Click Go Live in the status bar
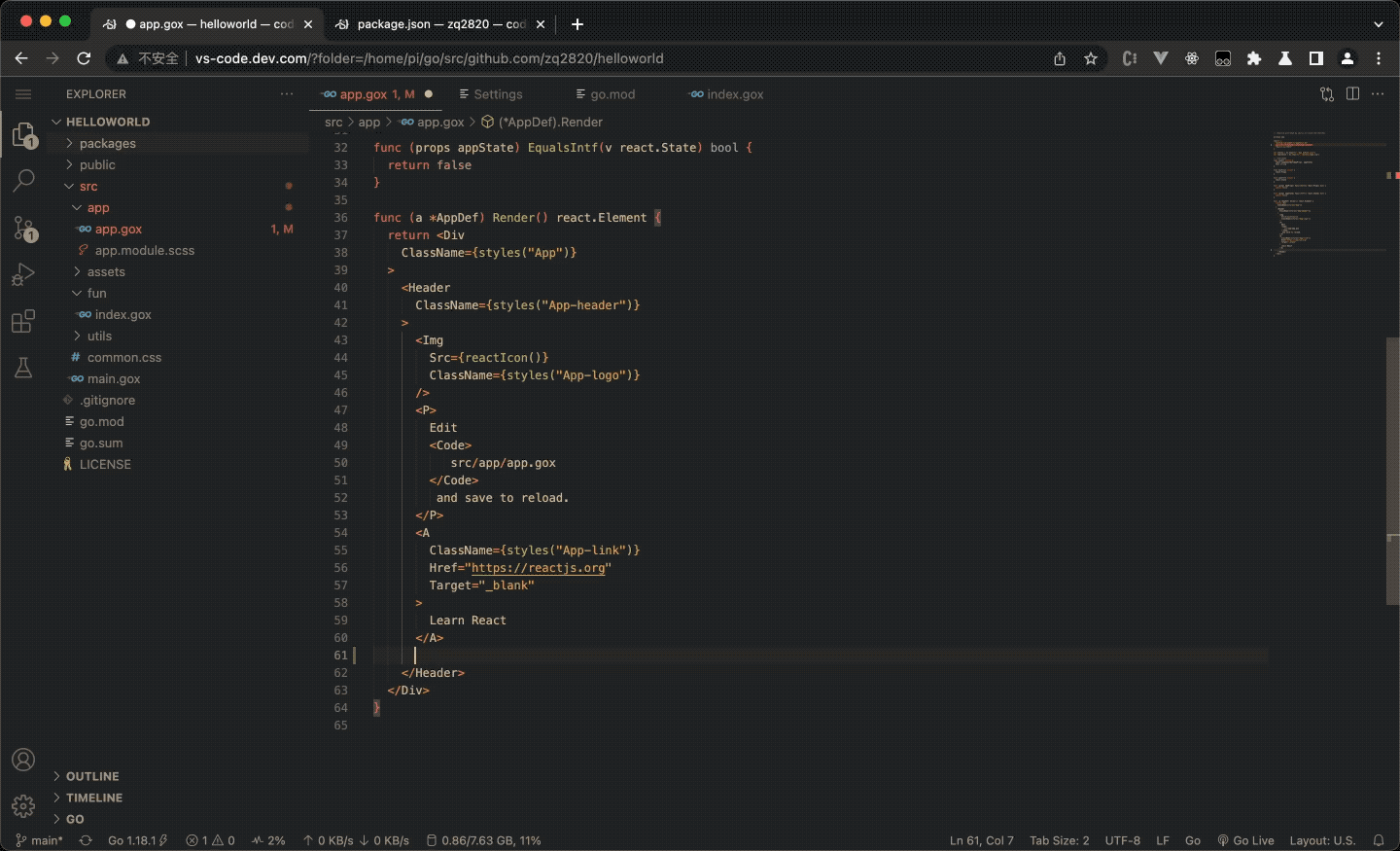The width and height of the screenshot is (1400, 851). [1245, 840]
